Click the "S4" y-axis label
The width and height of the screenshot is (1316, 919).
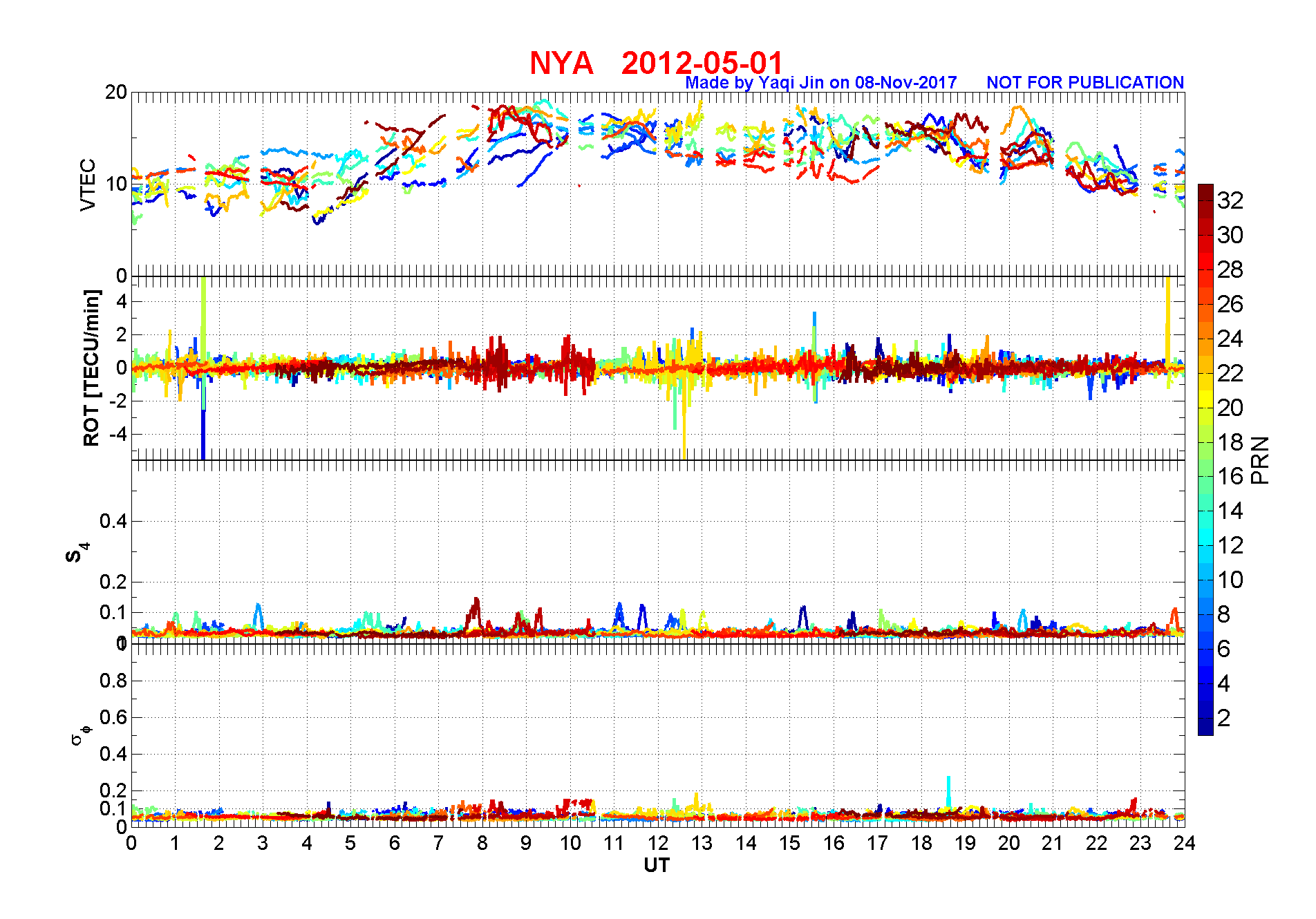pyautogui.click(x=77, y=553)
